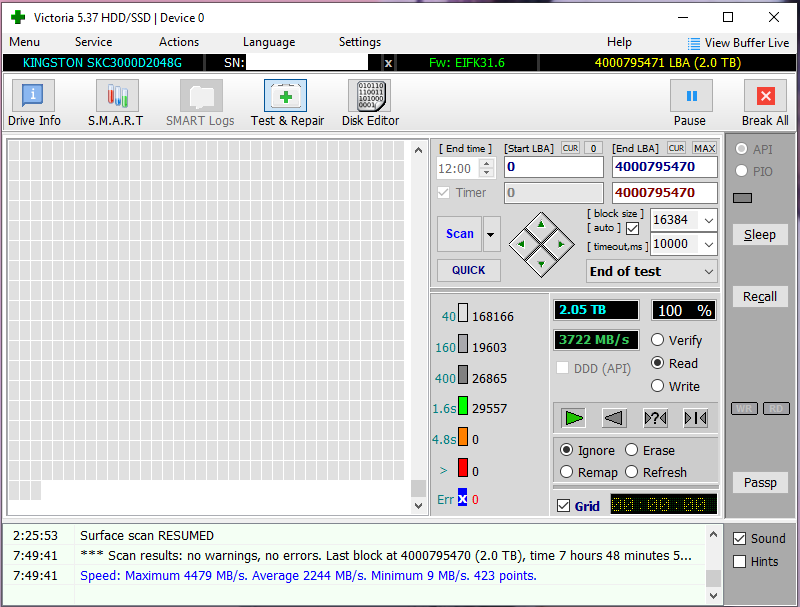
Task: Toggle the Grid checkbox
Action: 563,505
